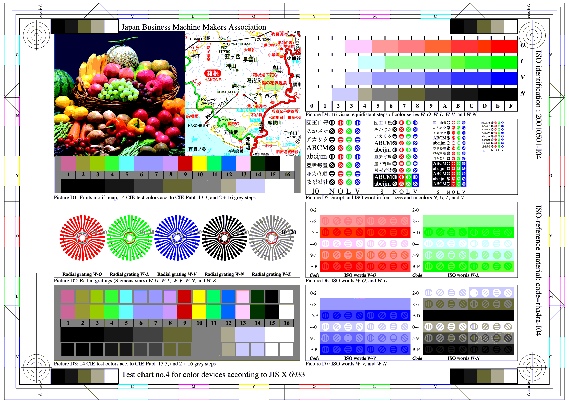
Task: Pick the yellow swatch below the fruit photo
Action: coord(199,163)
